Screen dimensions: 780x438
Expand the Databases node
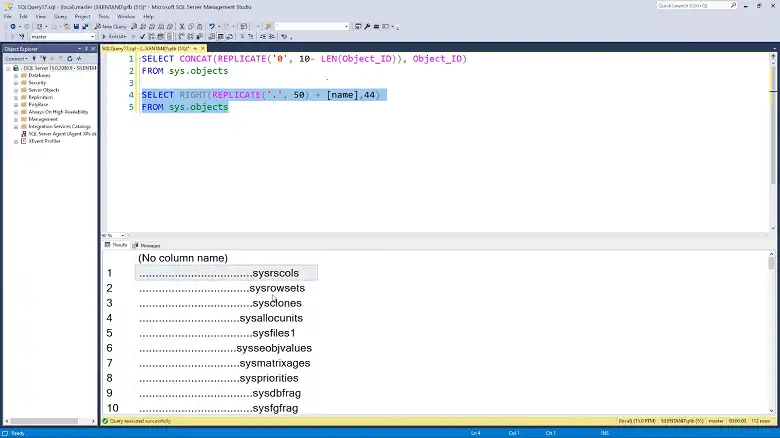pos(16,76)
